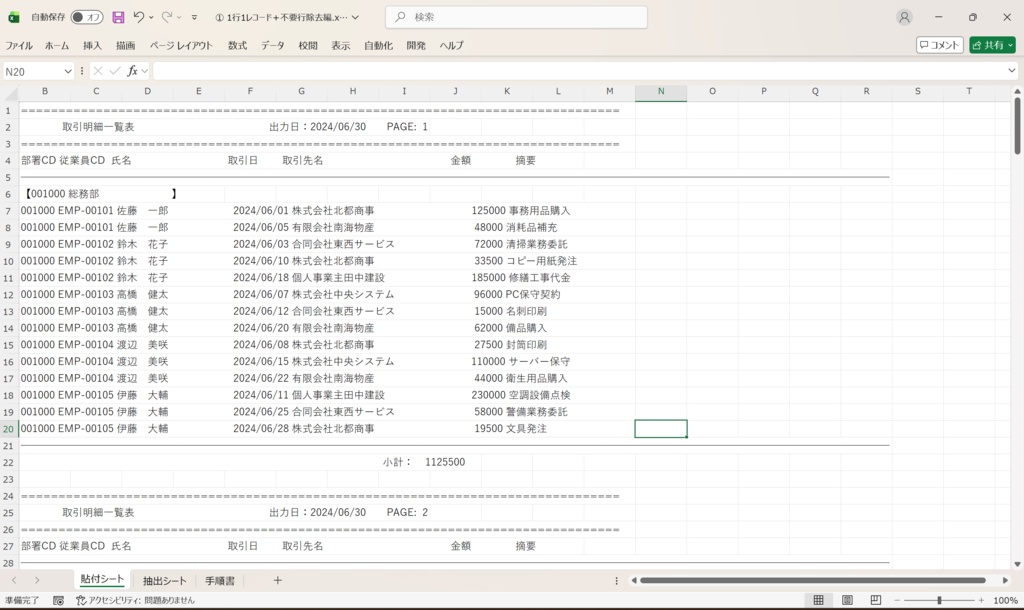1024x610 pixels.
Task: Save the workbook with the floppy disk icon
Action: [x=118, y=18]
